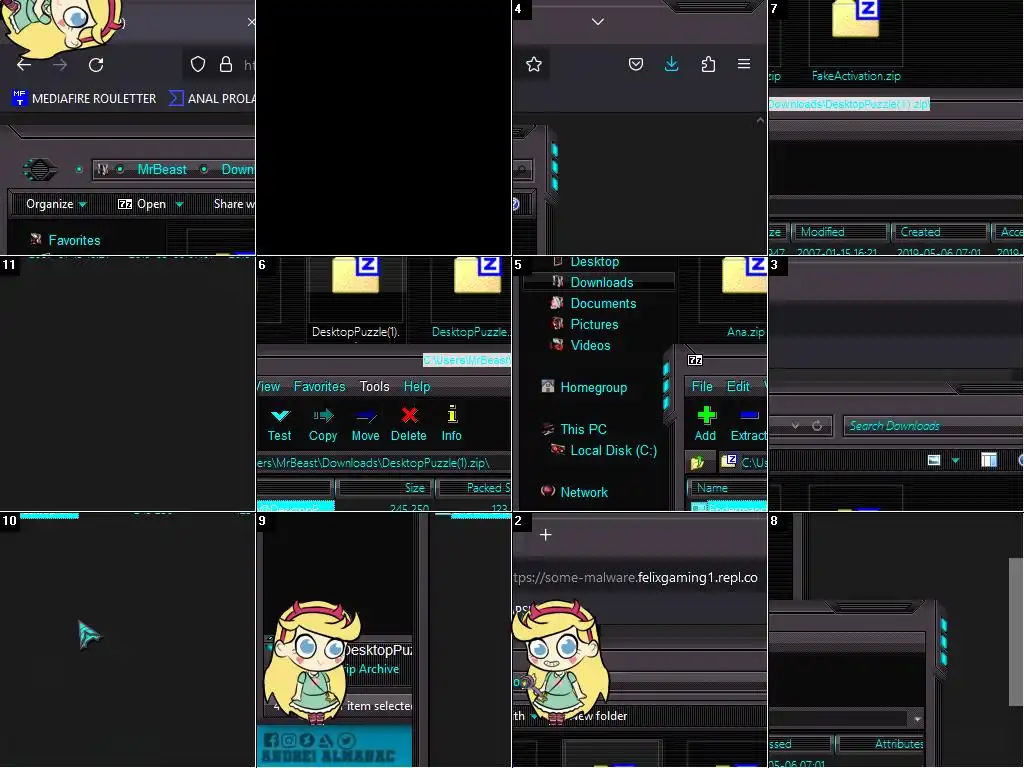Viewport: 1024px width, 768px height.
Task: Click the change view icon in Explorer
Action: (x=934, y=460)
